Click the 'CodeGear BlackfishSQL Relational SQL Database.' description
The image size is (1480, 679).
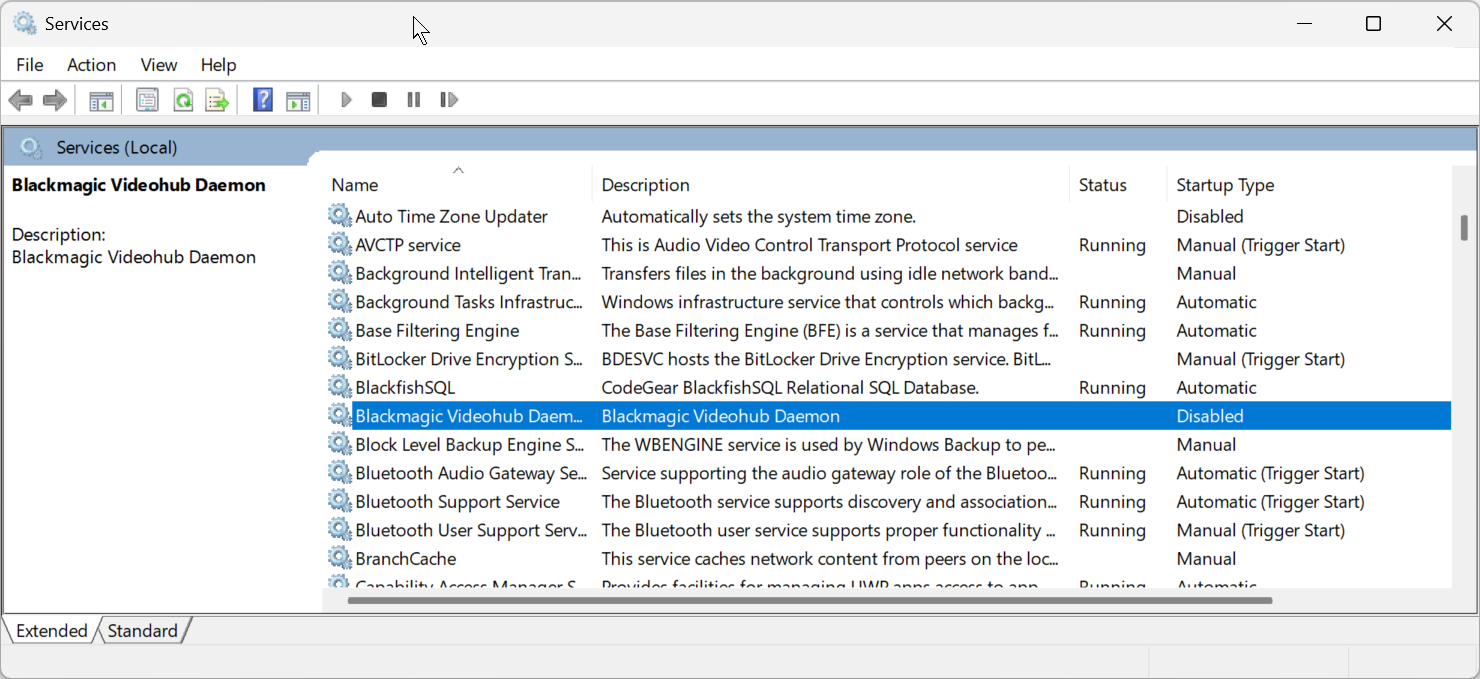[790, 388]
